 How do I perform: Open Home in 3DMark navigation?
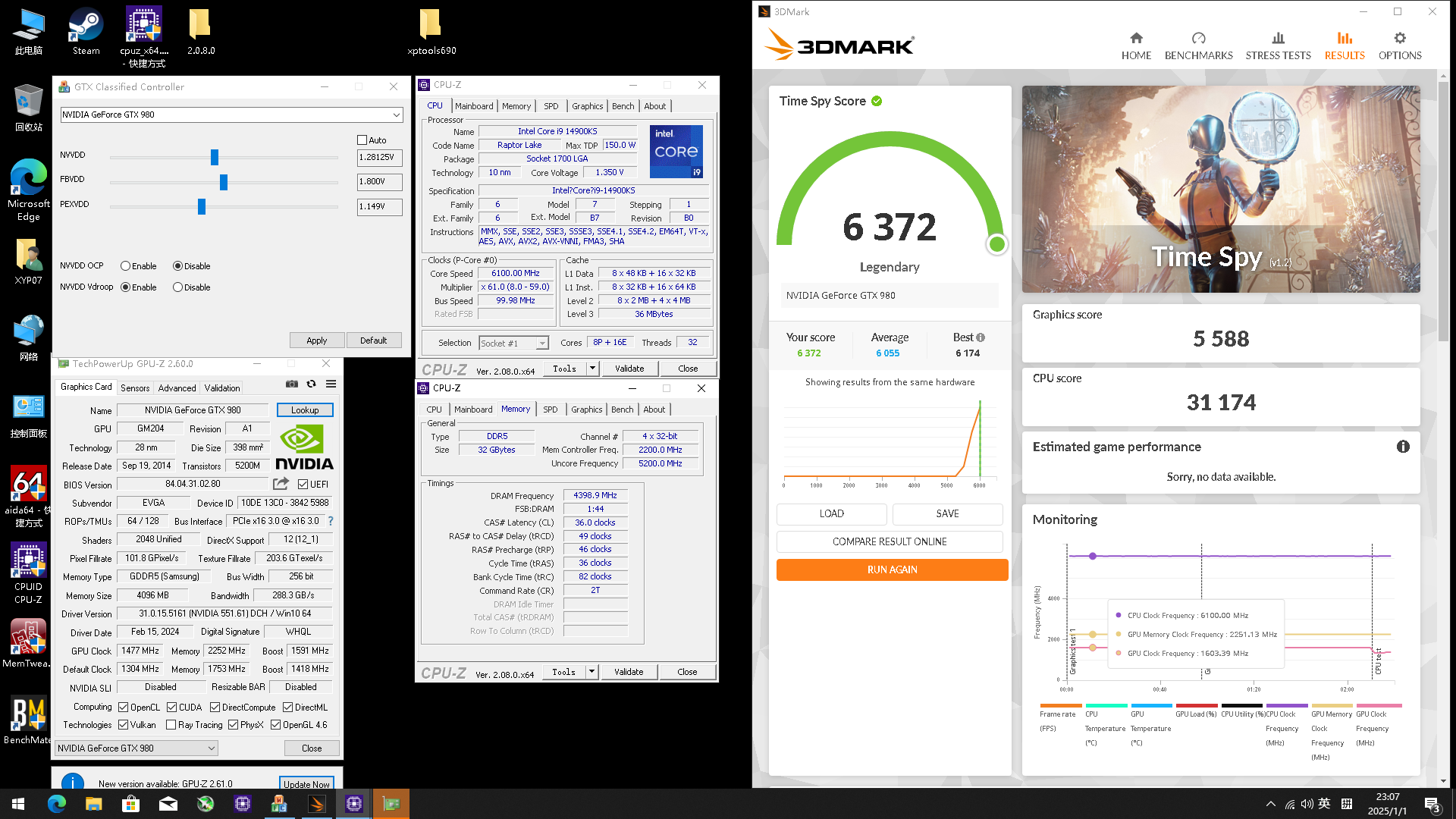[x=1136, y=46]
